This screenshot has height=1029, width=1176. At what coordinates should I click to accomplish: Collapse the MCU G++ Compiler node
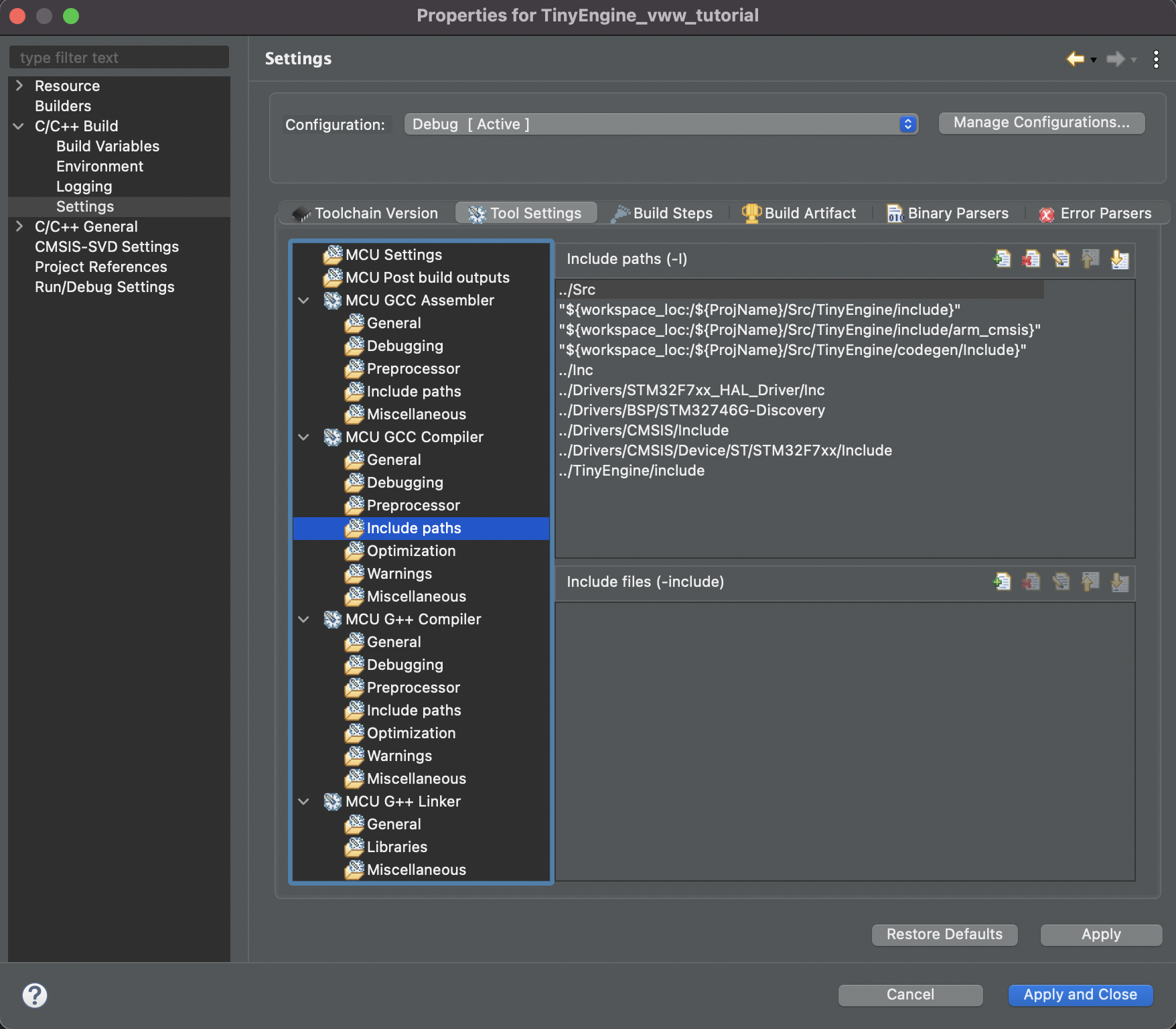click(x=303, y=619)
